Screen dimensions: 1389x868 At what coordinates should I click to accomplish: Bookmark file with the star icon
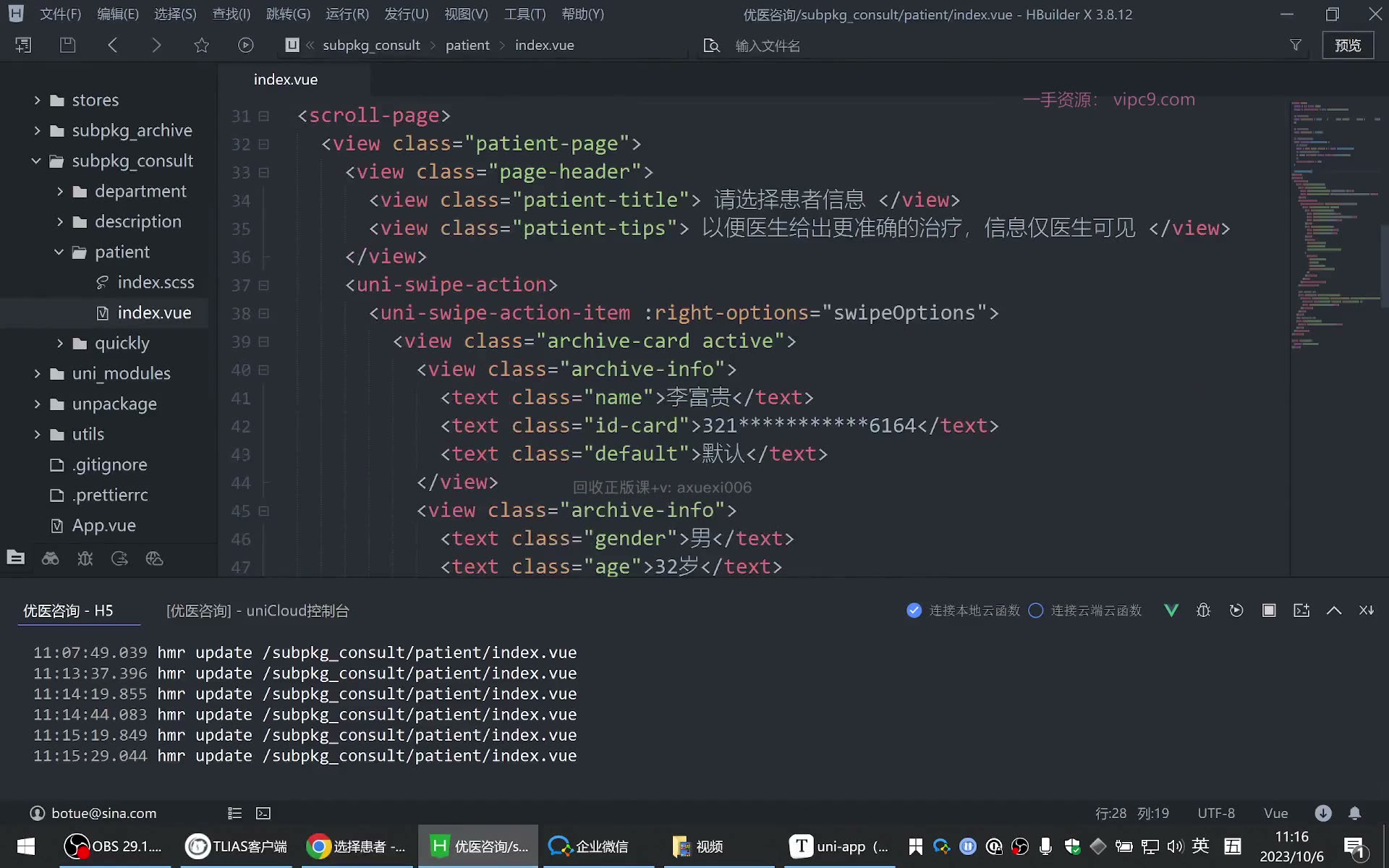(201, 45)
